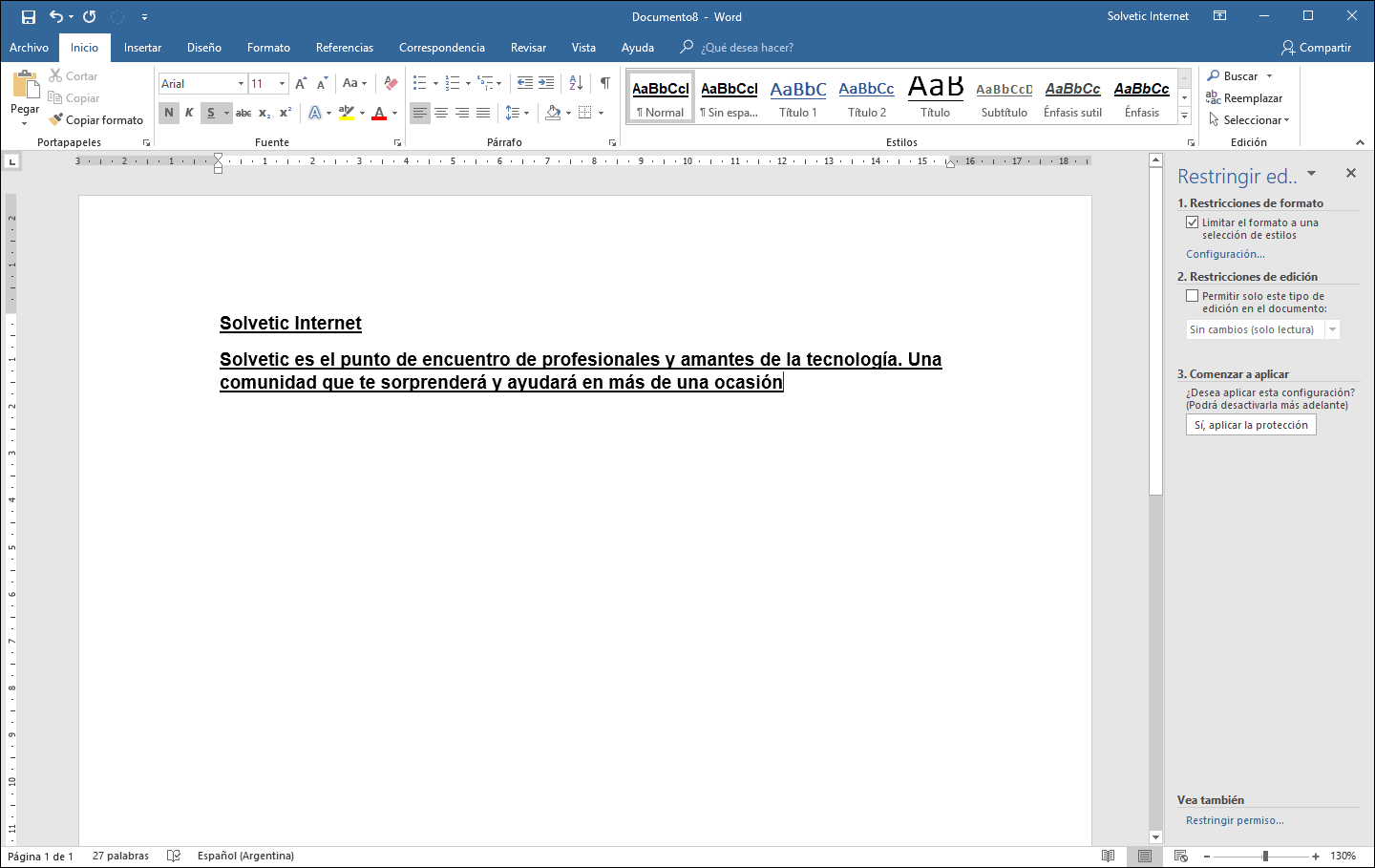Viewport: 1375px width, 868px height.
Task: Close the Restringir edición pane
Action: (1351, 173)
